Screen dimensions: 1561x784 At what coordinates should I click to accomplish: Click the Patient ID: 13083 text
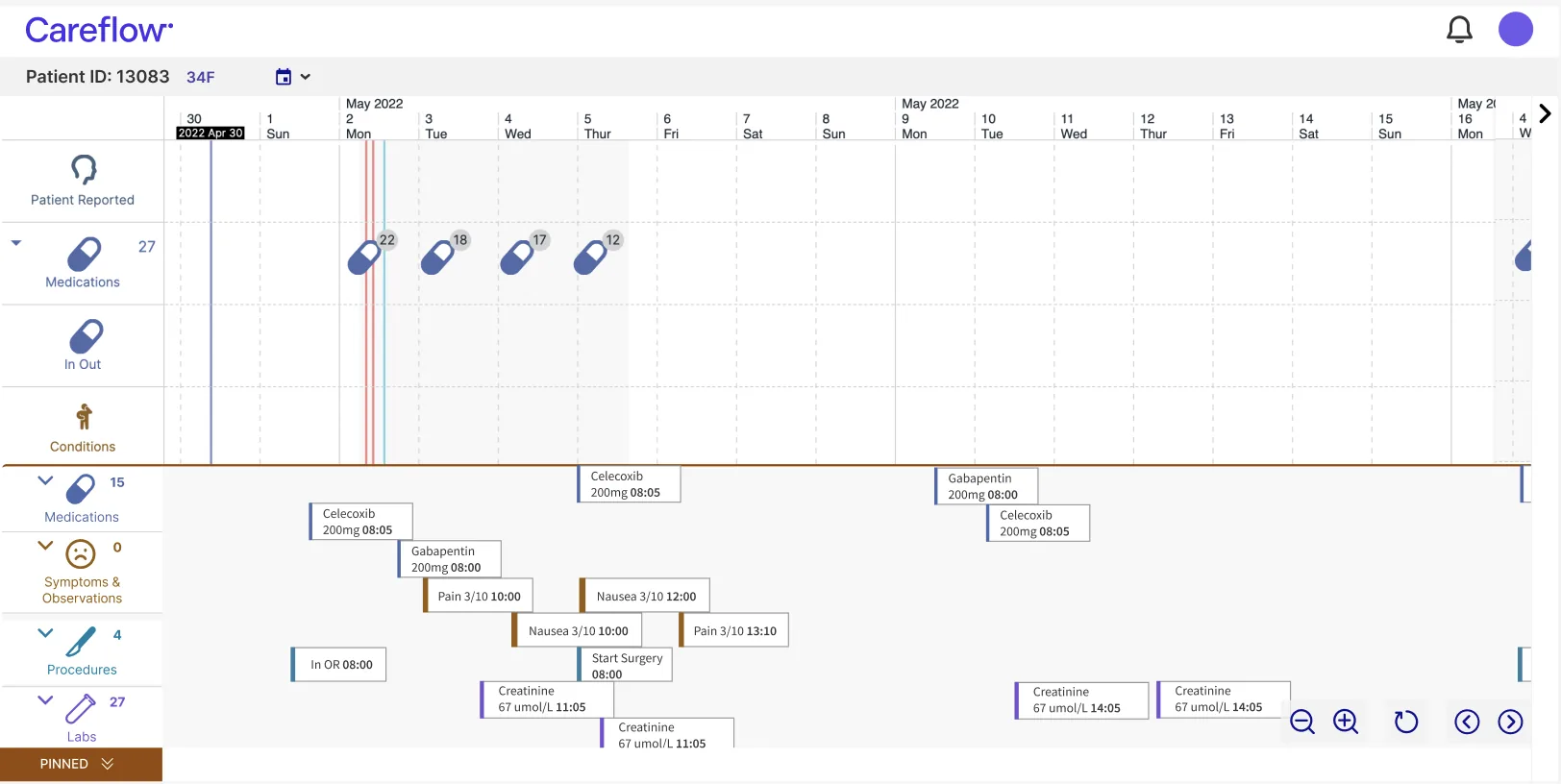click(97, 77)
